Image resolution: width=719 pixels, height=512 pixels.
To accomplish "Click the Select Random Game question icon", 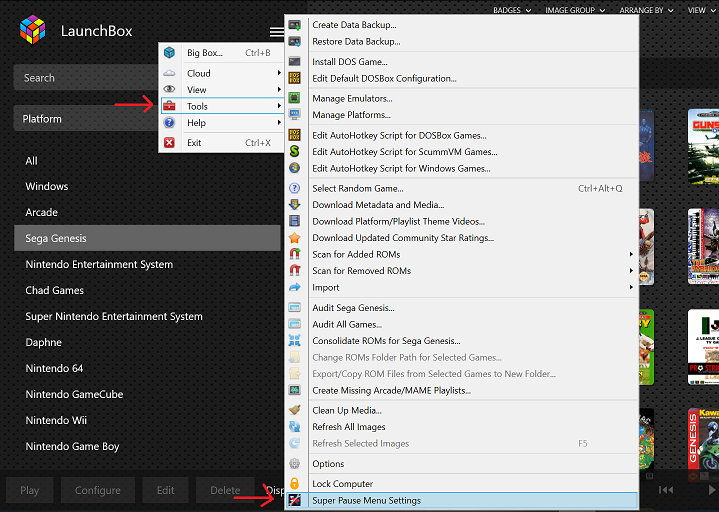I will coord(294,188).
